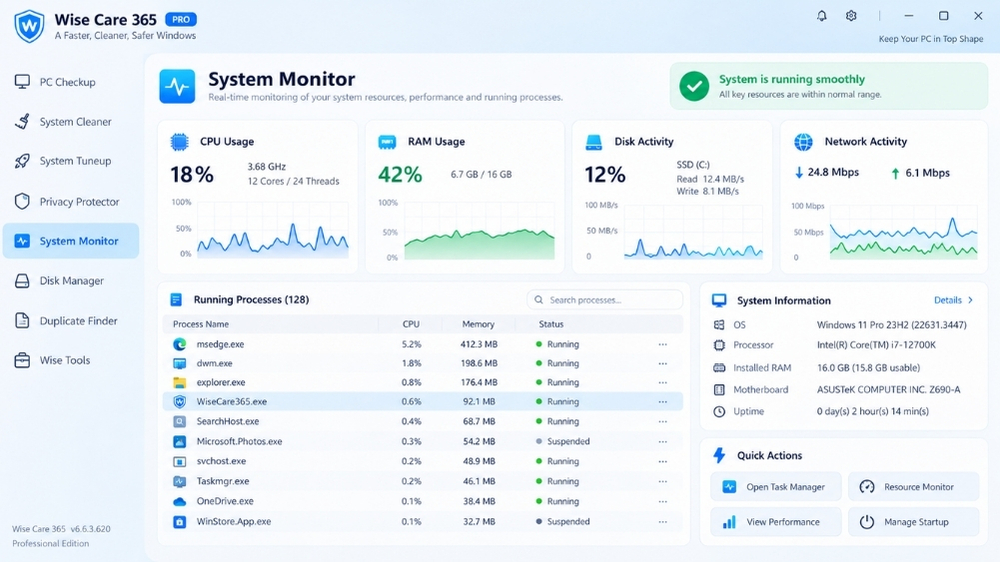This screenshot has width=1000, height=562.
Task: Open more options for Taskmgr.exe
Action: tap(663, 482)
